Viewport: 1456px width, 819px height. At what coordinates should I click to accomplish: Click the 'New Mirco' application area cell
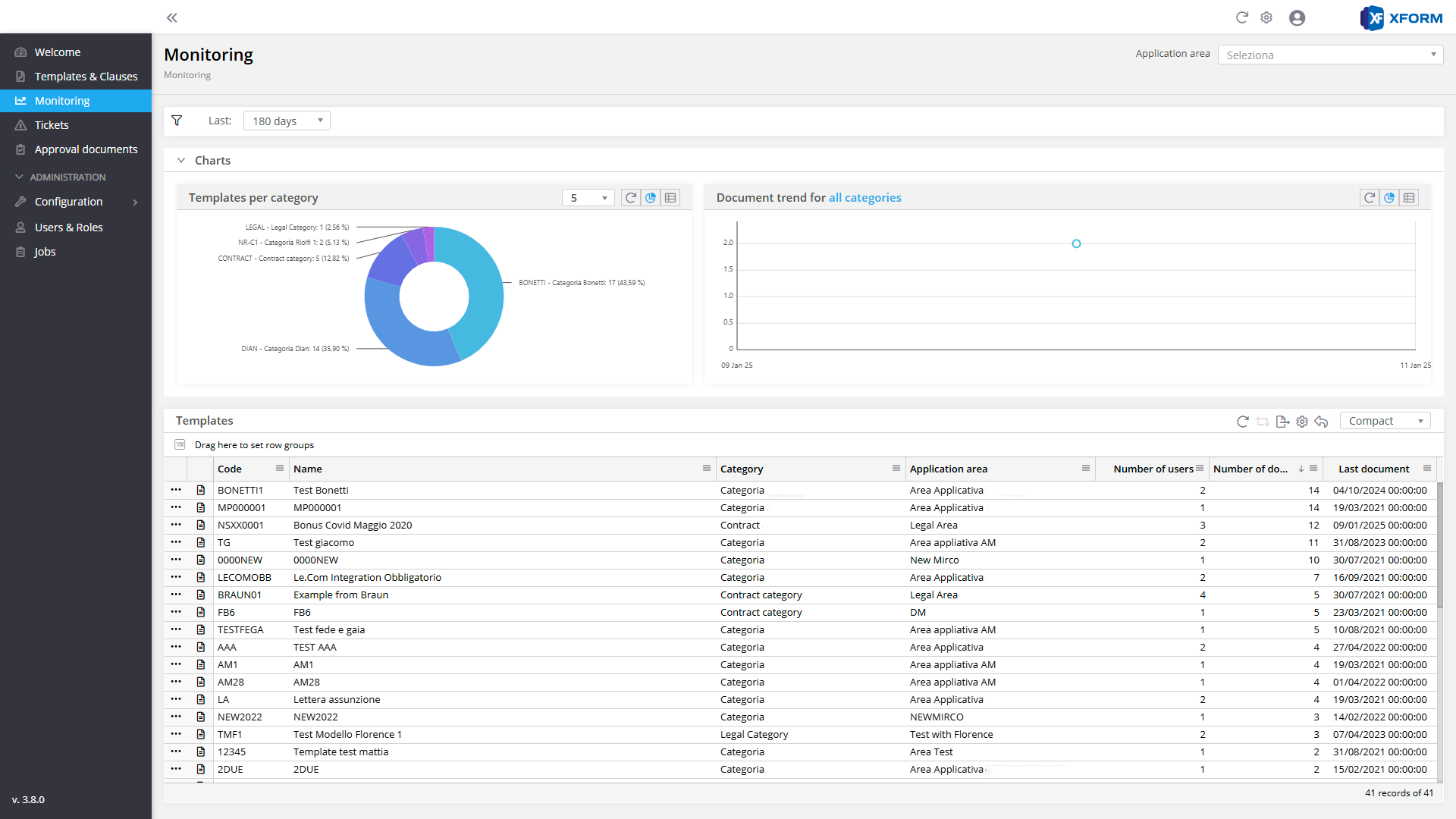[934, 560]
